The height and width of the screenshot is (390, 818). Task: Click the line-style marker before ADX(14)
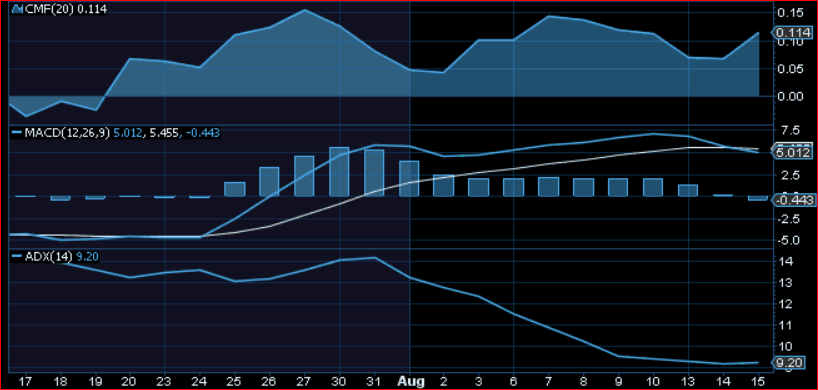click(17, 256)
